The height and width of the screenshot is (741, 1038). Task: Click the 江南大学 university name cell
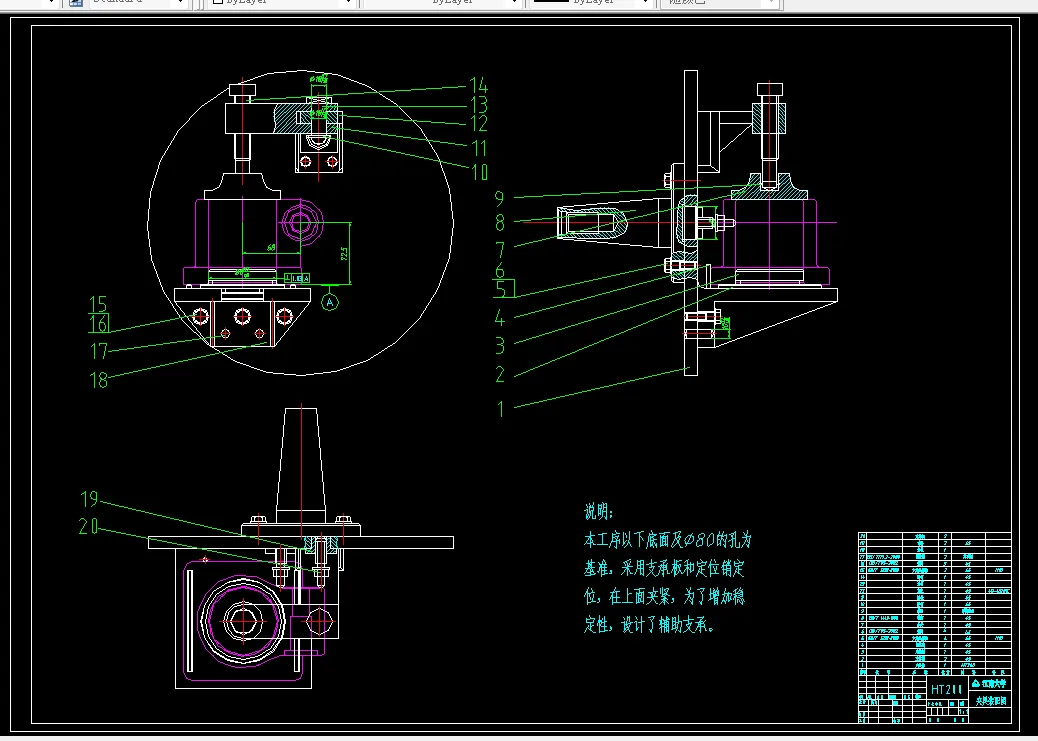click(x=990, y=684)
